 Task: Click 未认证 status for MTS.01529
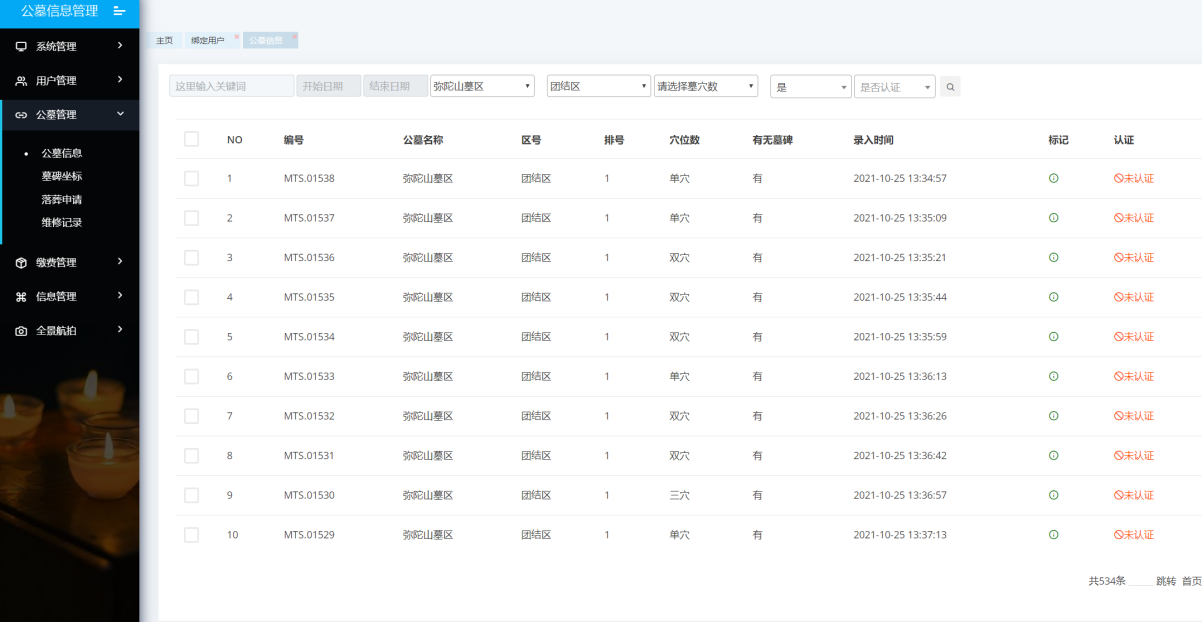tap(1134, 535)
